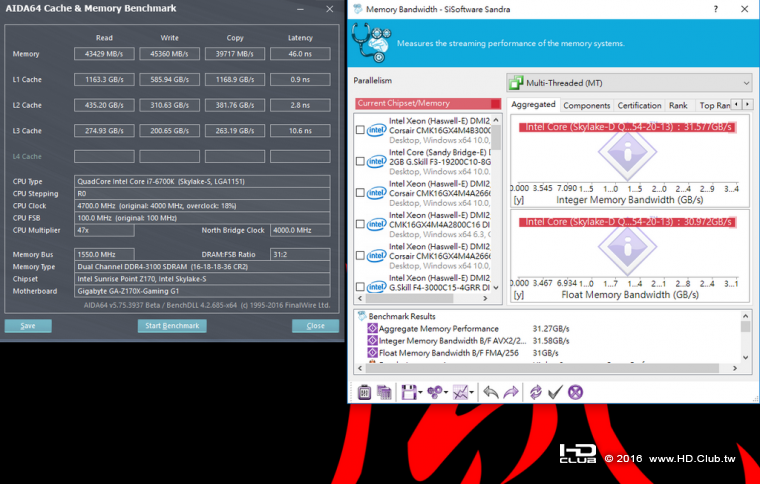
Task: Check the Sandy Bridge-E G.Skill F3-19200C10 box
Action: pos(360,161)
